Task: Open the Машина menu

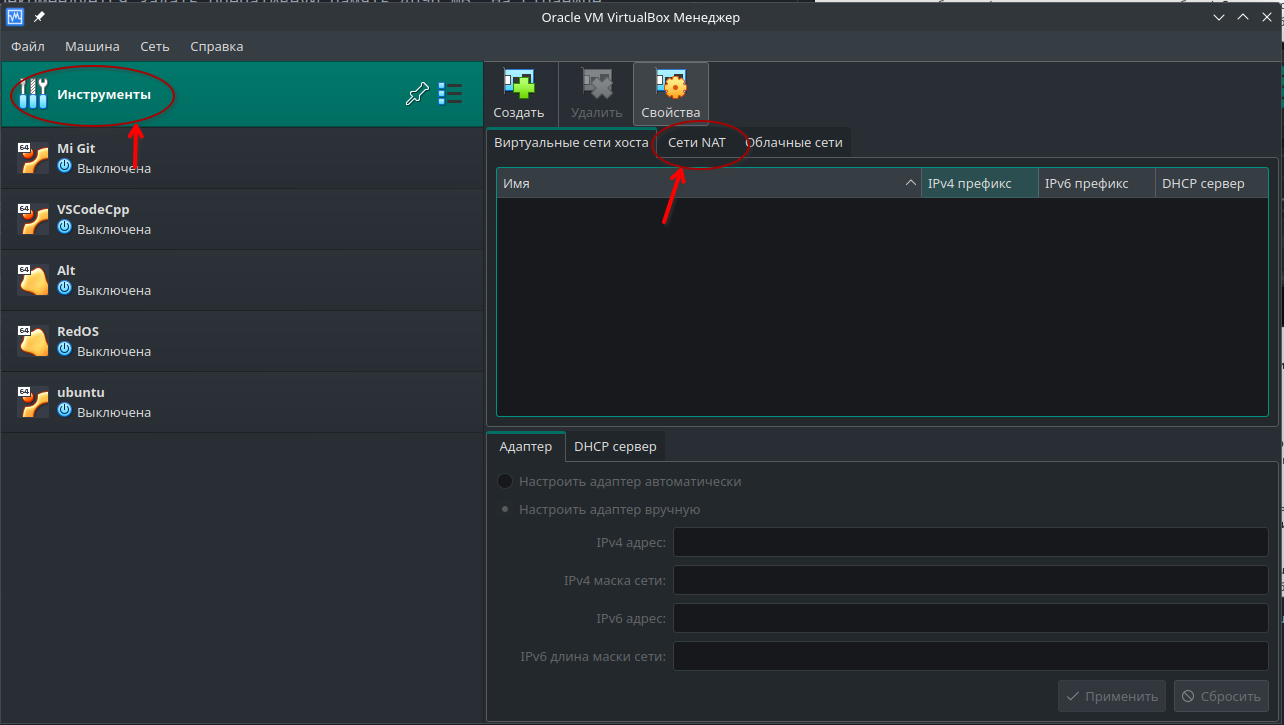Action: (92, 46)
